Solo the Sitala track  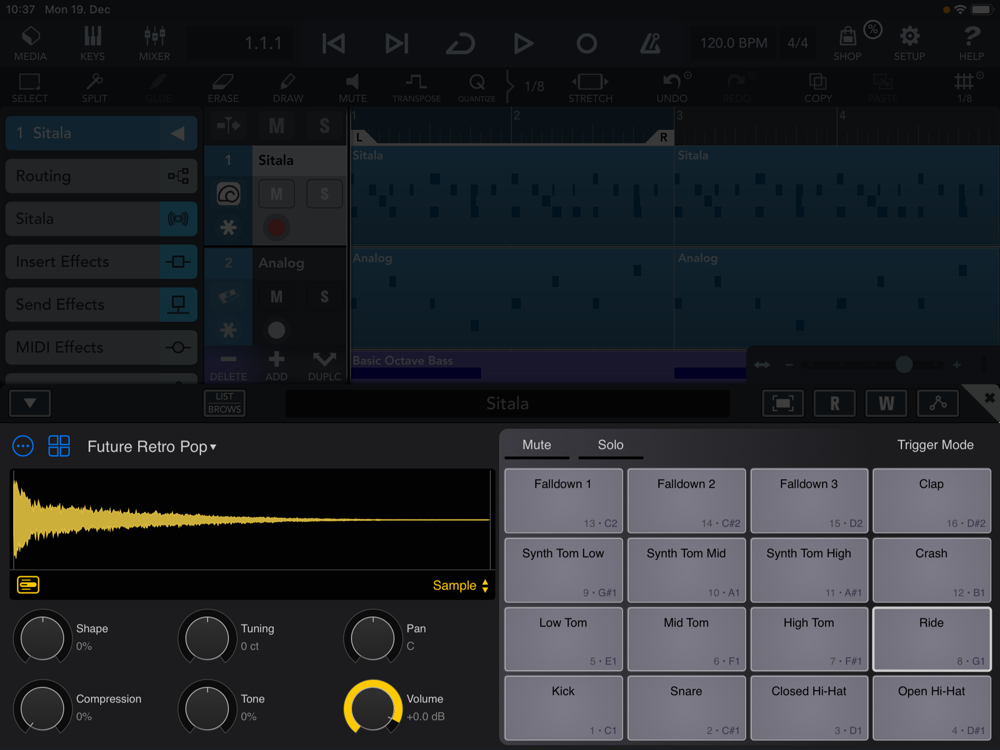tap(324, 194)
